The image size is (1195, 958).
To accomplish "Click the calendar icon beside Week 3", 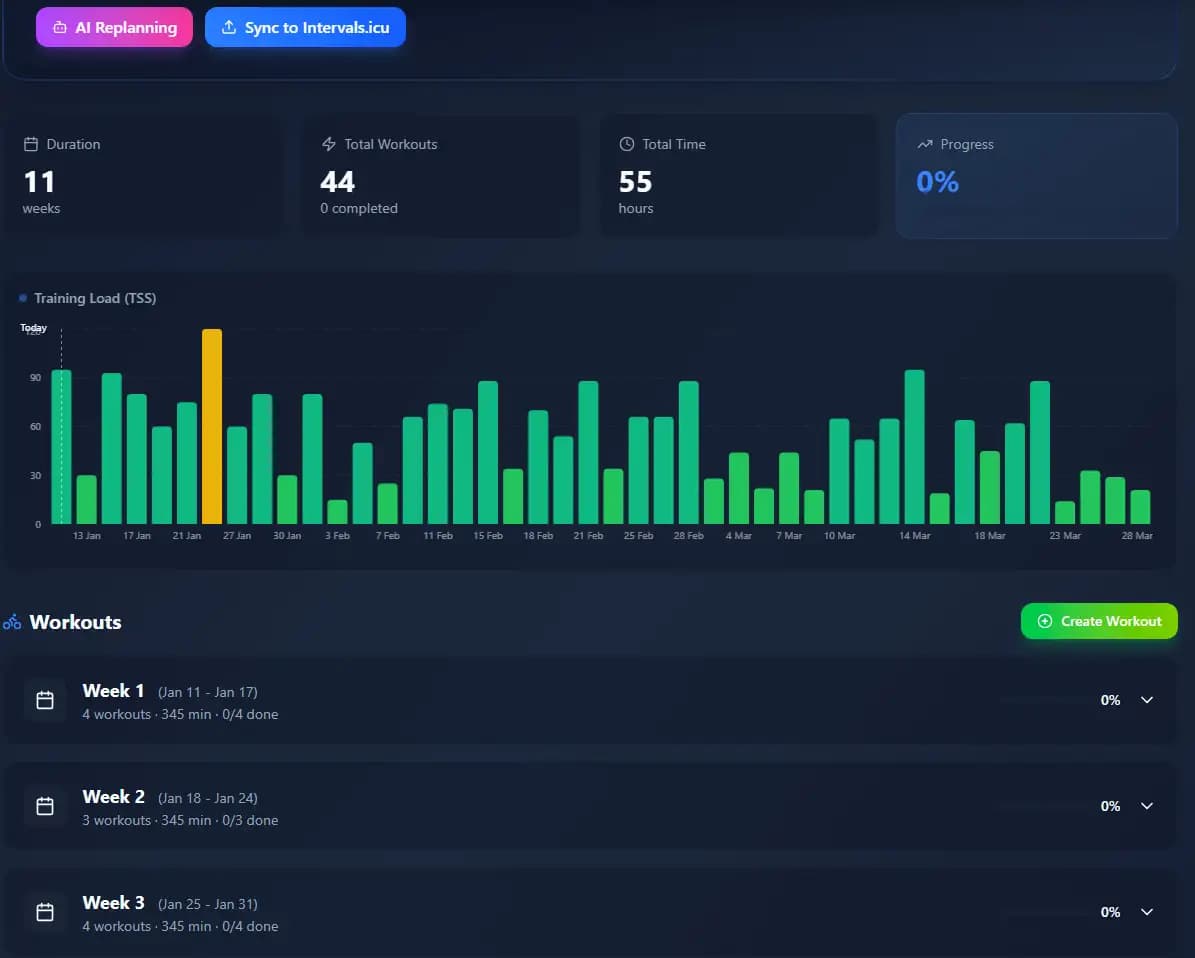I will coord(44,912).
